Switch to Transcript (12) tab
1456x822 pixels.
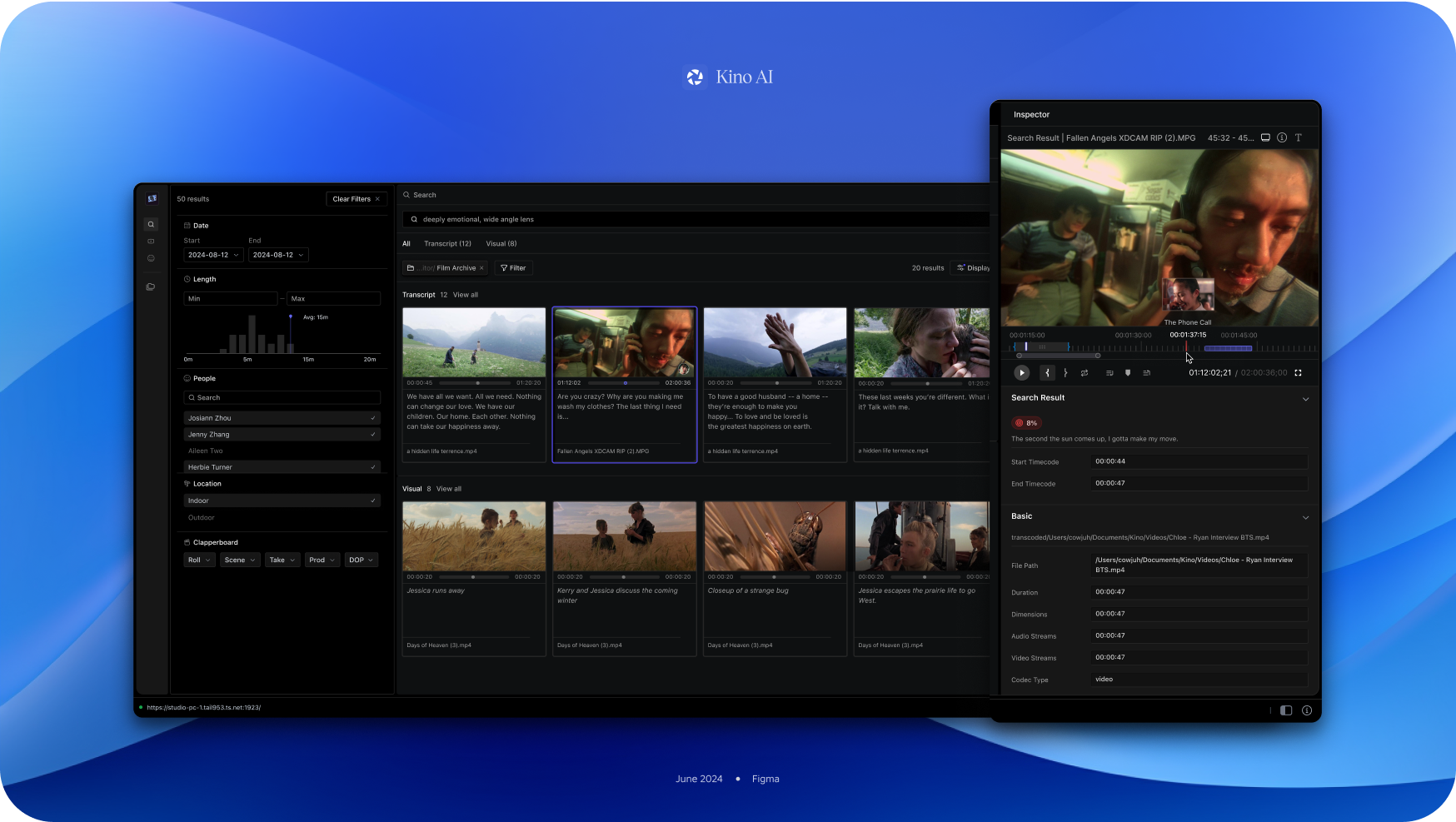pos(447,244)
